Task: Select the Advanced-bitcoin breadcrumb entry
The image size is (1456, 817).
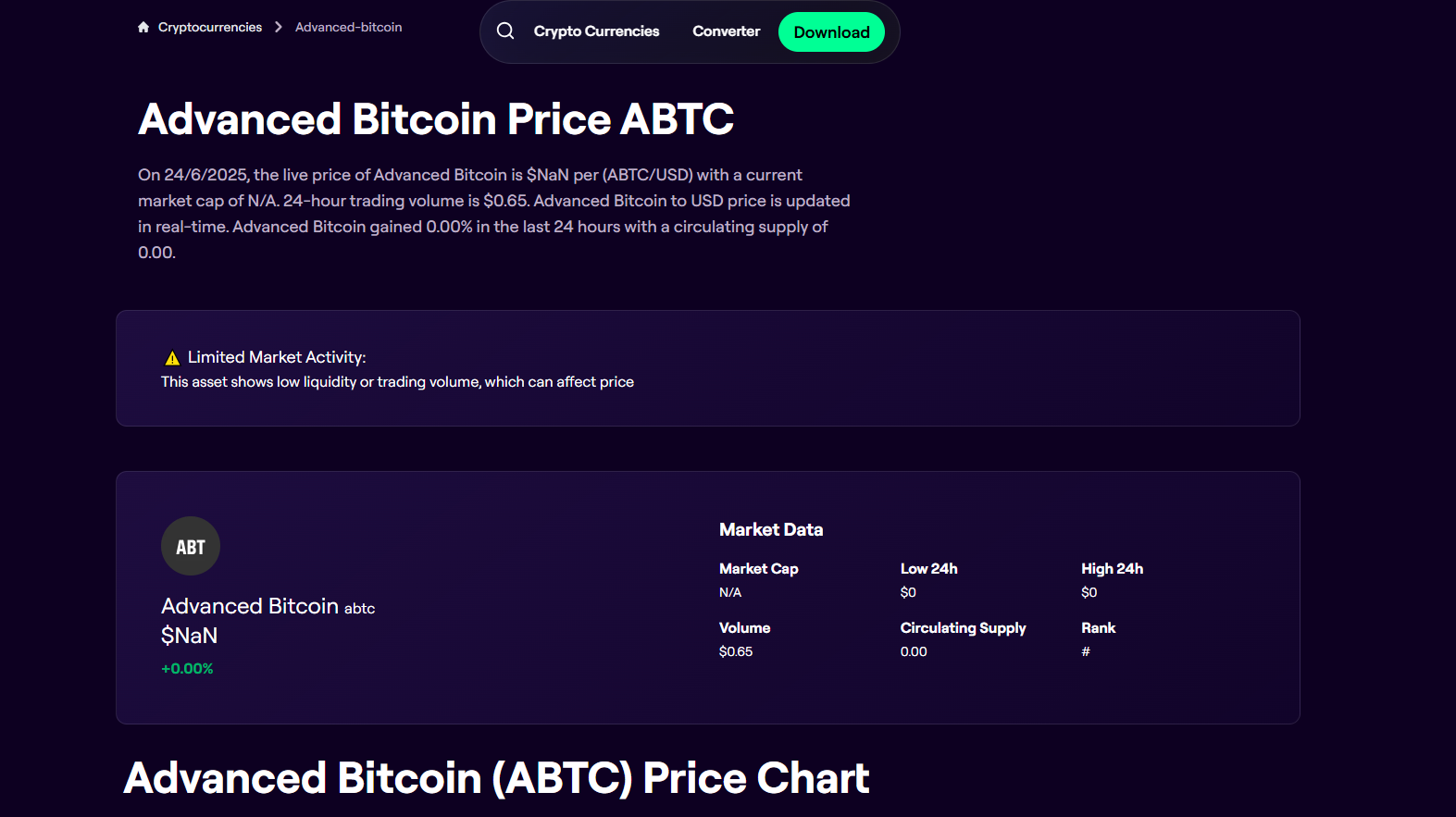Action: (x=348, y=27)
